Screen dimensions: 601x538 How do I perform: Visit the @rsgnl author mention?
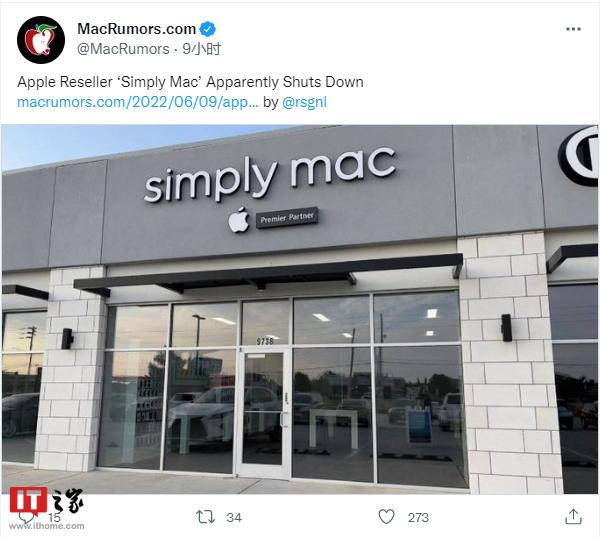pos(304,102)
